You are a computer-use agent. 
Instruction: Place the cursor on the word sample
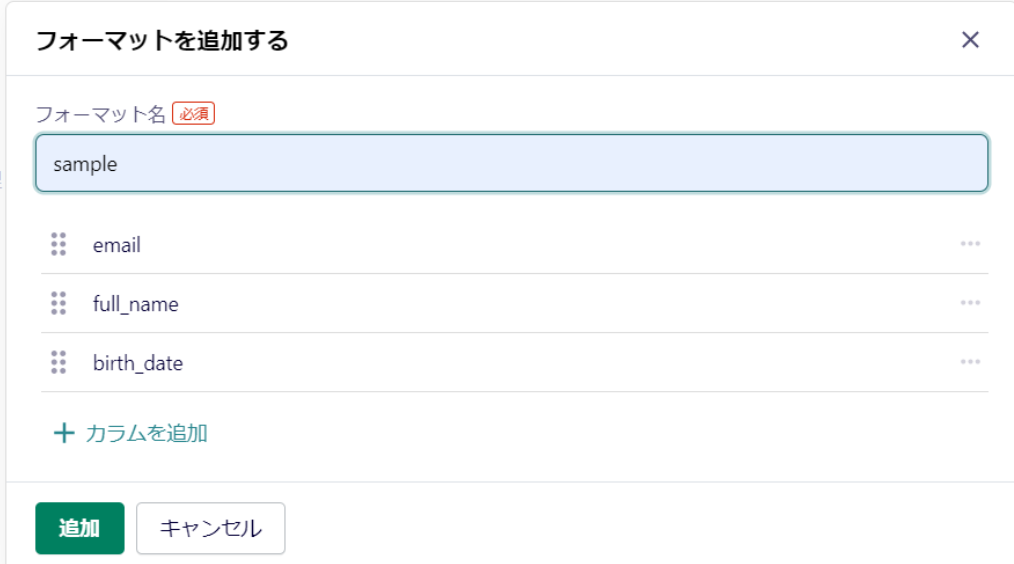(x=85, y=164)
